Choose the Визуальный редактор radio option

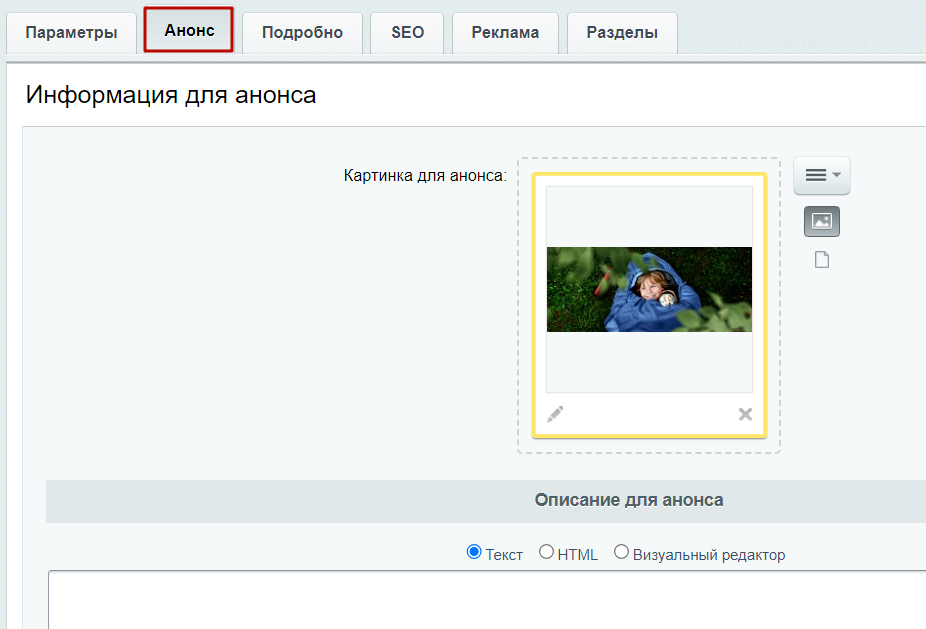tap(621, 552)
